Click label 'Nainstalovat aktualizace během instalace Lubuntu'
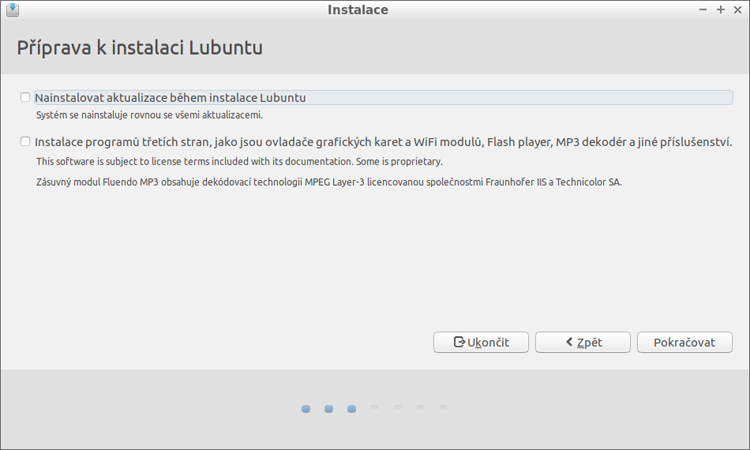This screenshot has width=750, height=450. tap(170, 98)
